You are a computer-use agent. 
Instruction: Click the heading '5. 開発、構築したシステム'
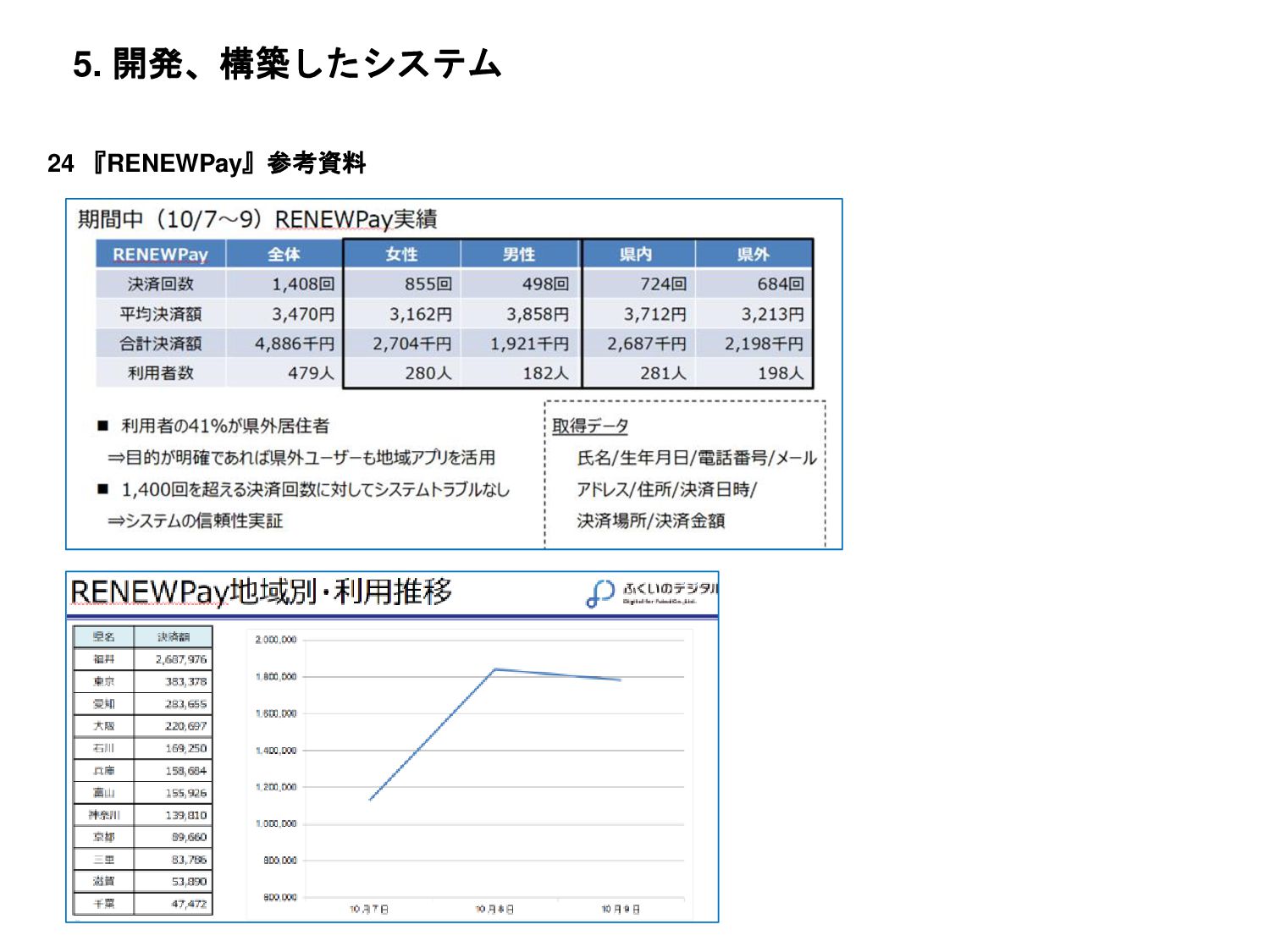[287, 63]
